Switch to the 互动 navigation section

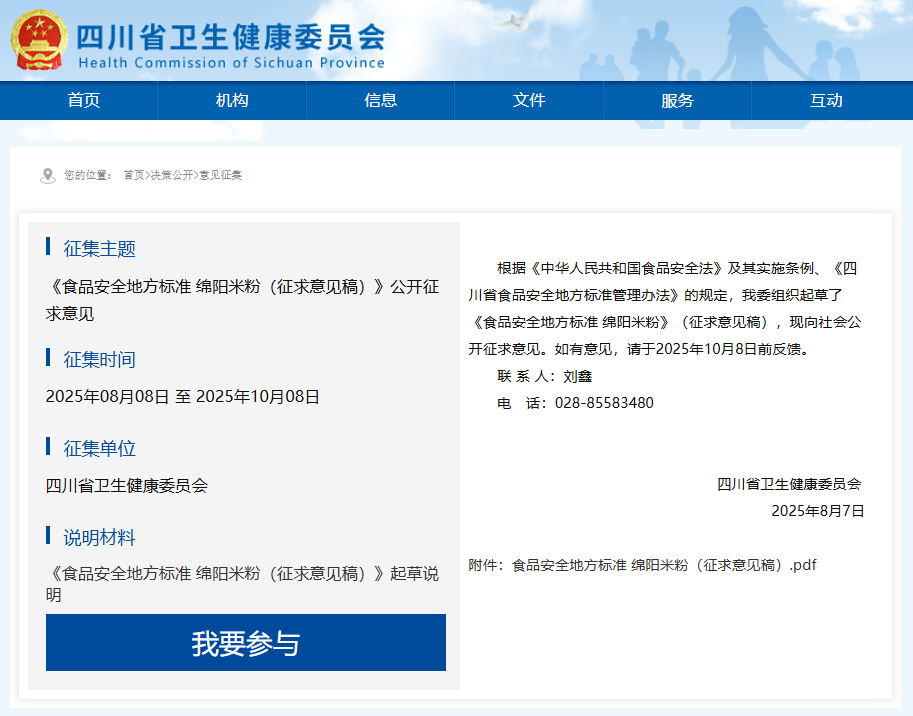(826, 100)
